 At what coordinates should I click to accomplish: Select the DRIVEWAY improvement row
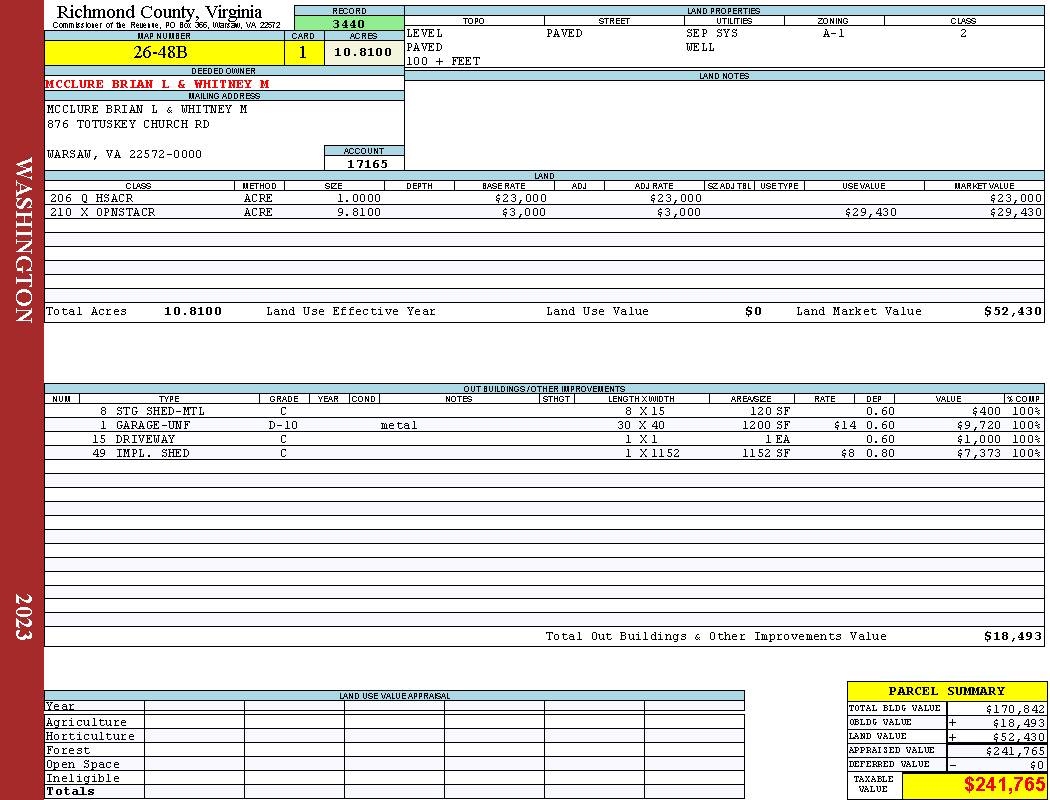(544, 439)
